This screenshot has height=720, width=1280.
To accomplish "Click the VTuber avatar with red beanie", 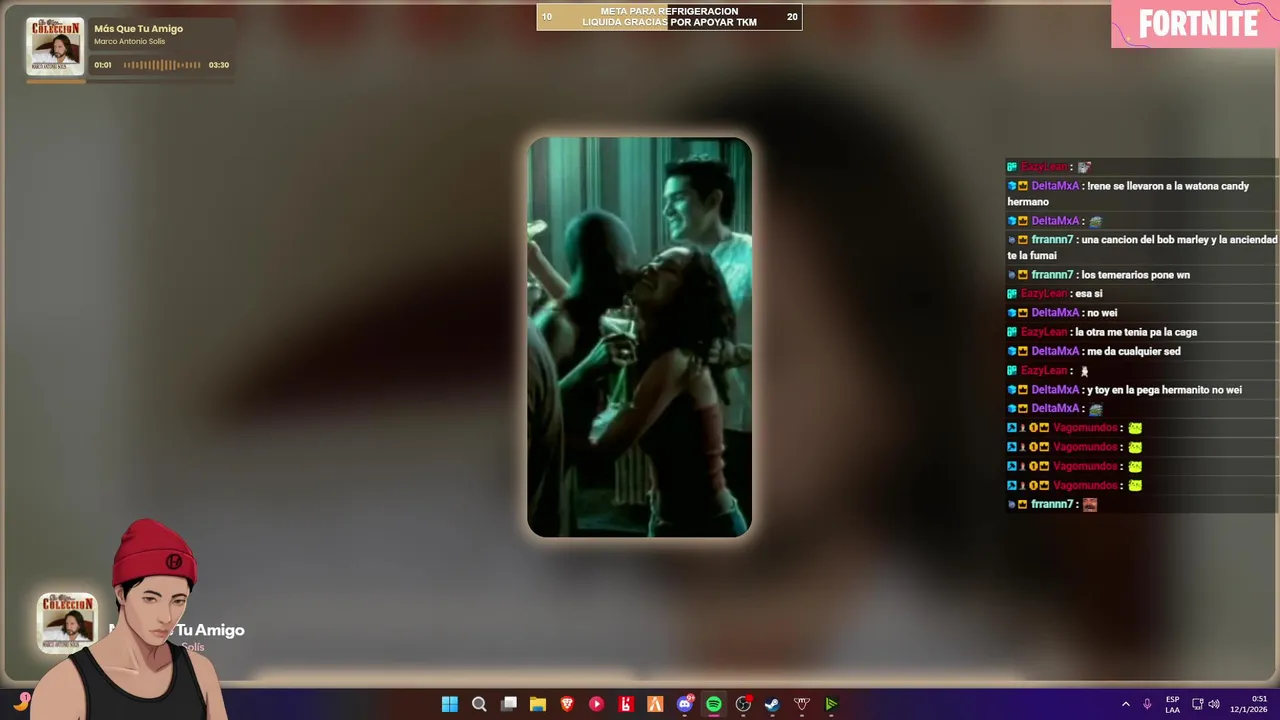I will click(x=145, y=620).
